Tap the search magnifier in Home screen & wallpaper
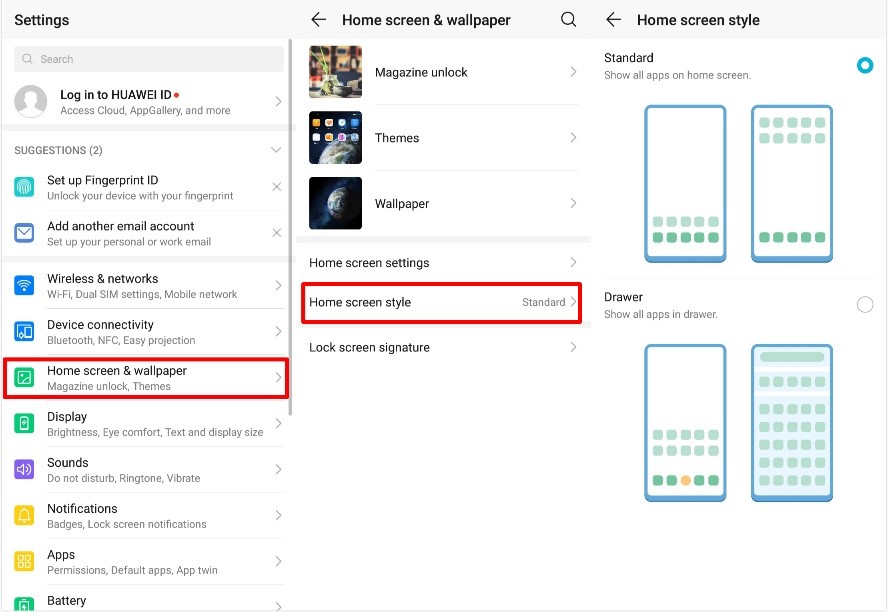This screenshot has width=888, height=612. [x=568, y=19]
